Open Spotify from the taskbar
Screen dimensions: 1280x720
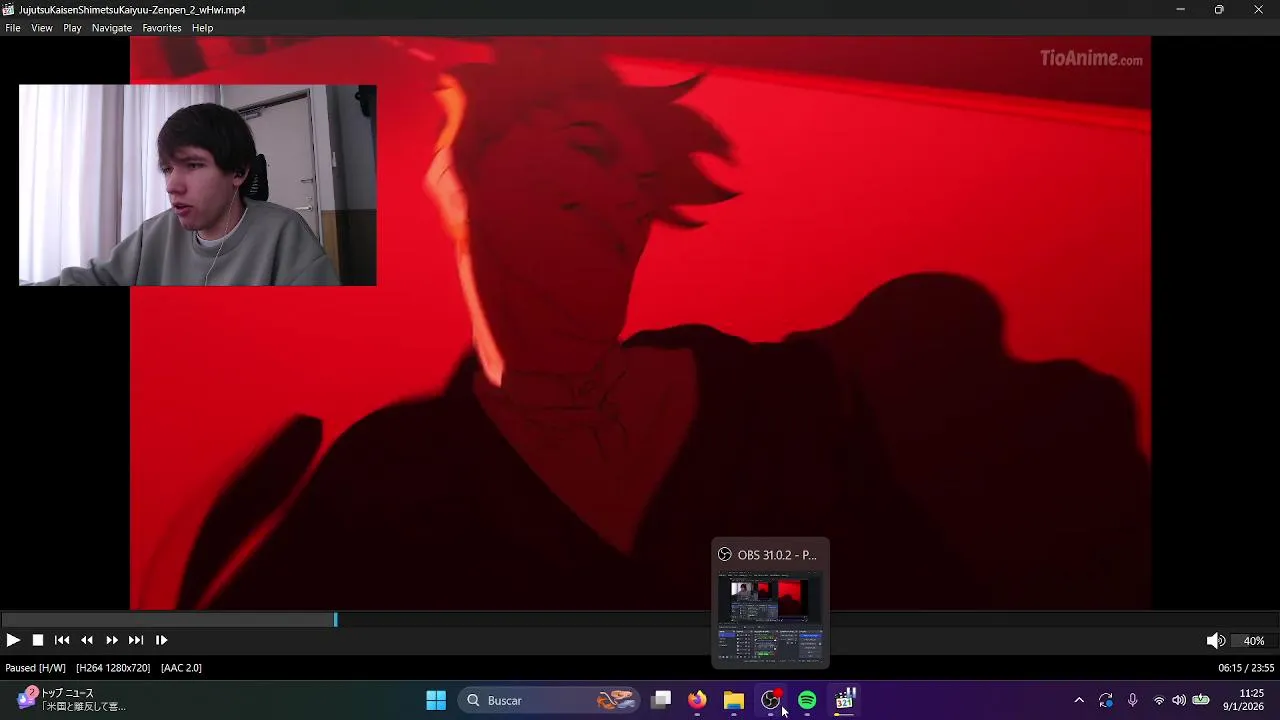point(807,700)
